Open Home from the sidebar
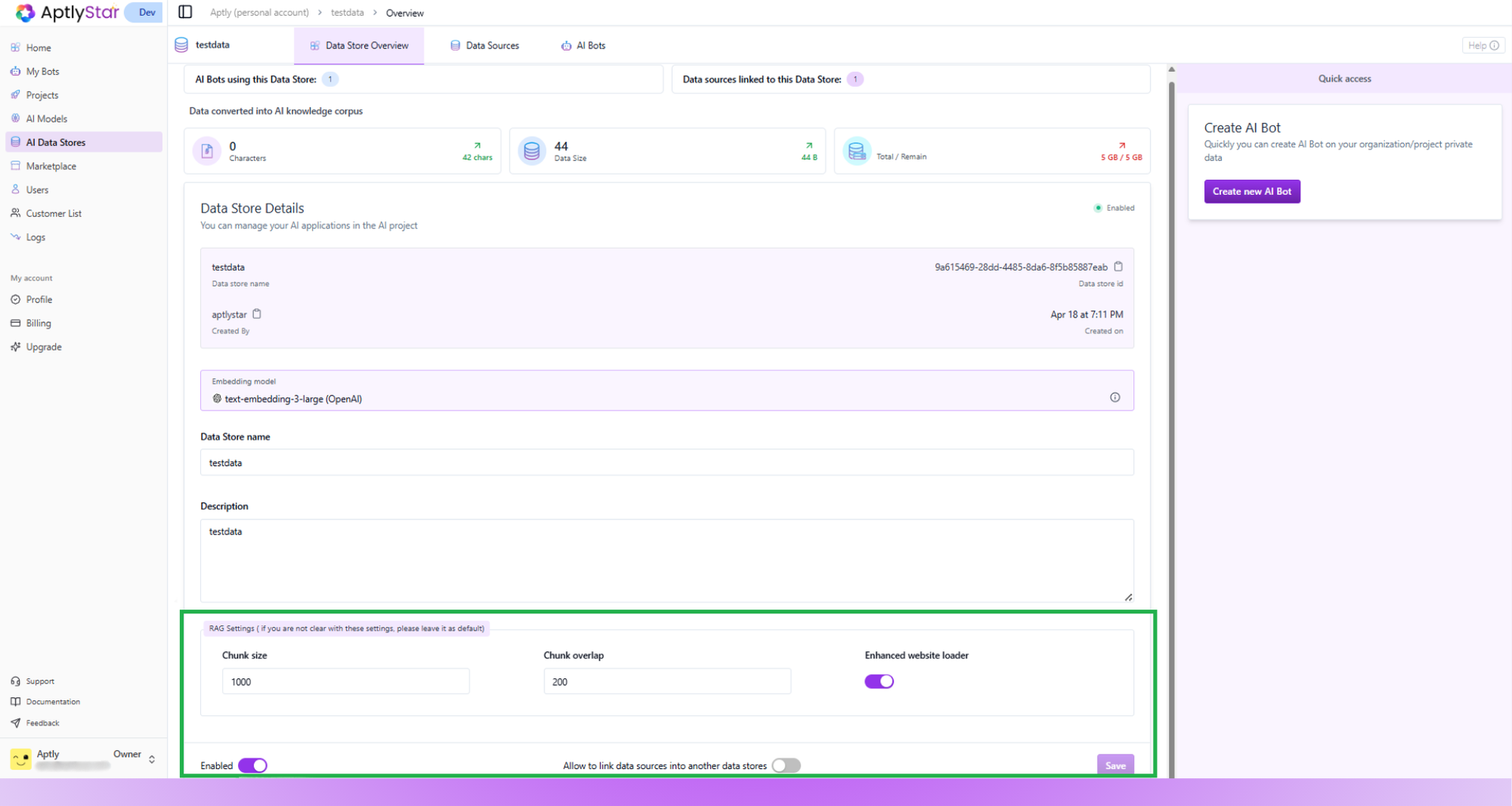Viewport: 1512px width, 806px height. click(39, 48)
